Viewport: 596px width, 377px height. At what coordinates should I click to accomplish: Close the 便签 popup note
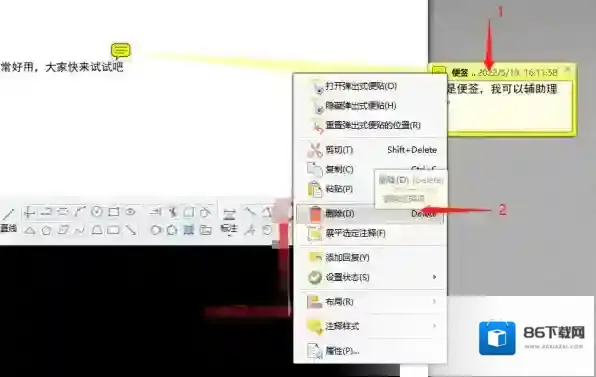(x=567, y=69)
